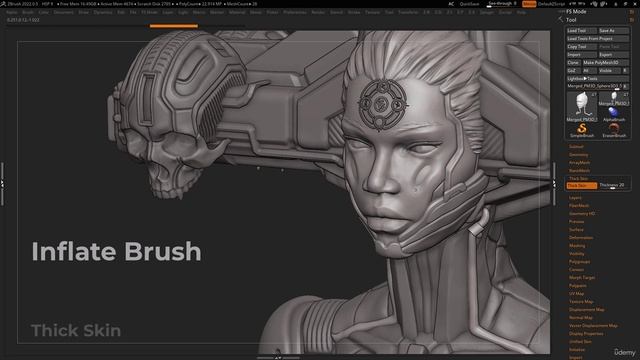Click the dock icon right of Tool title
Image resolution: width=640 pixels, height=360 pixels.
click(632, 20)
